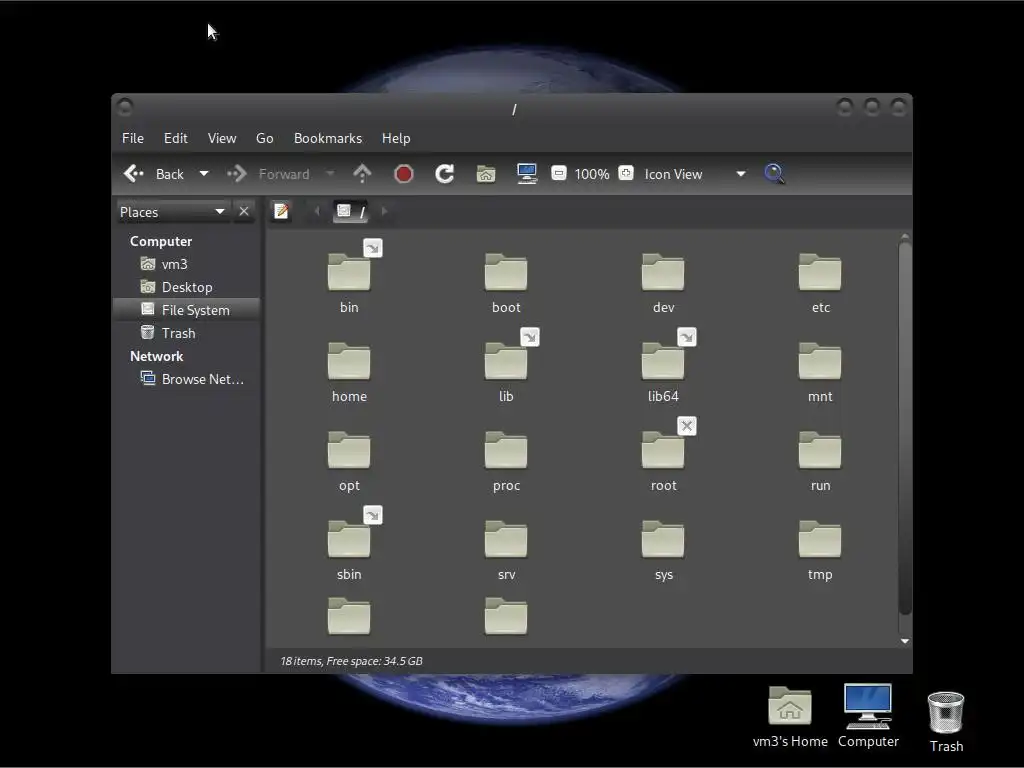
Task: Close the Places sidebar pane
Action: (x=244, y=211)
